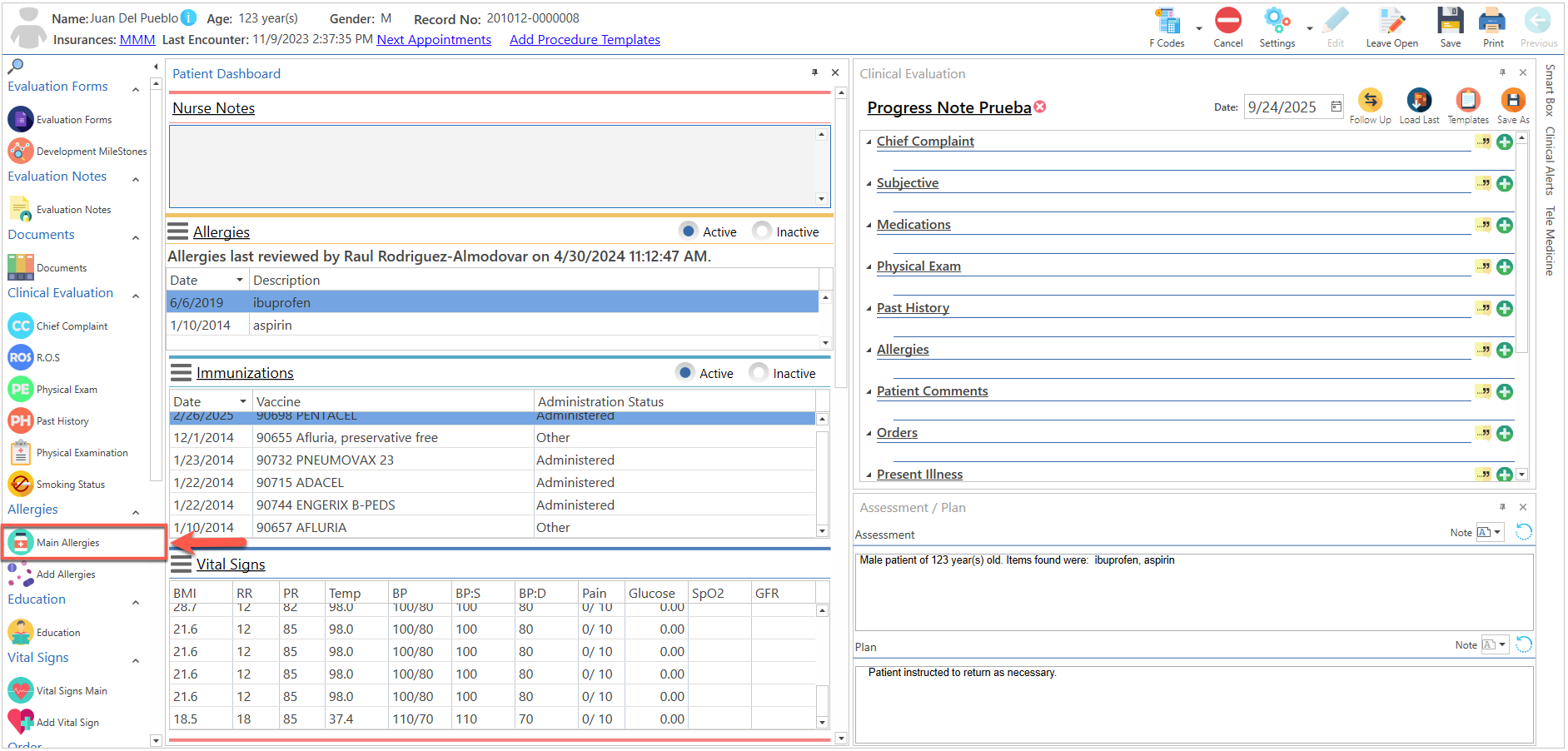
Task: Click the patient info icon beside name
Action: pyautogui.click(x=189, y=17)
